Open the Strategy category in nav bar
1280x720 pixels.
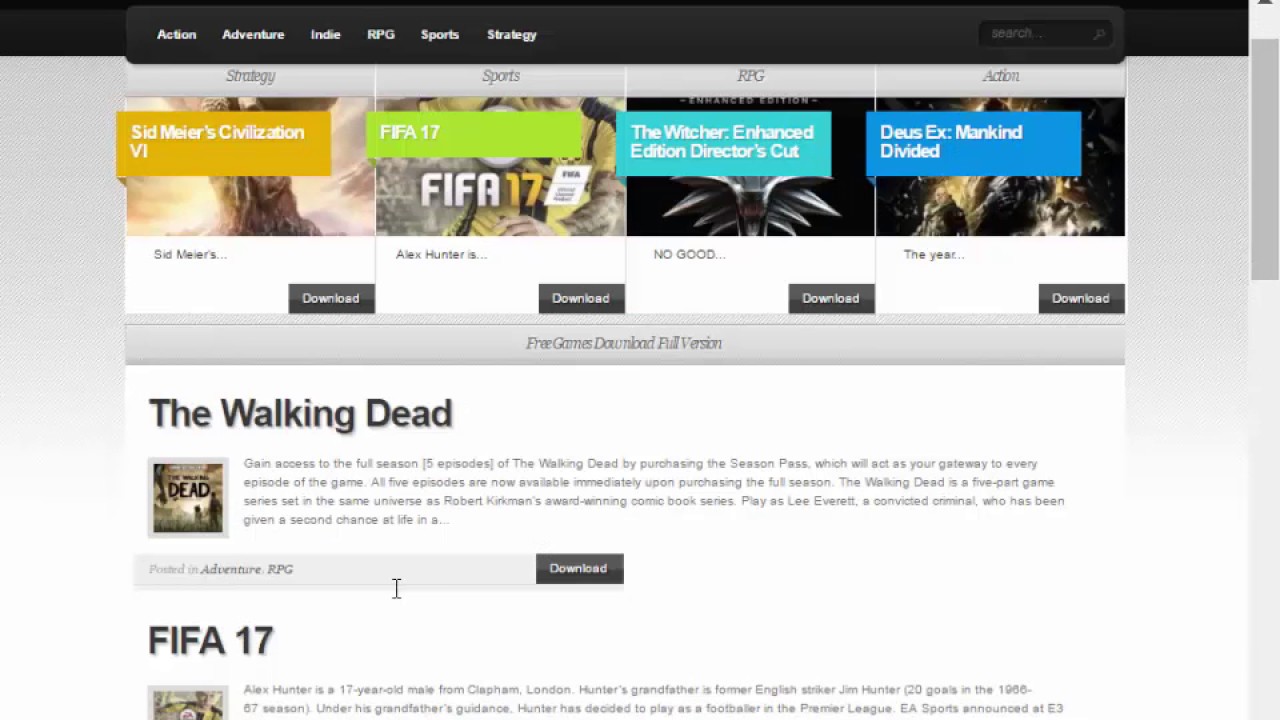click(x=512, y=34)
